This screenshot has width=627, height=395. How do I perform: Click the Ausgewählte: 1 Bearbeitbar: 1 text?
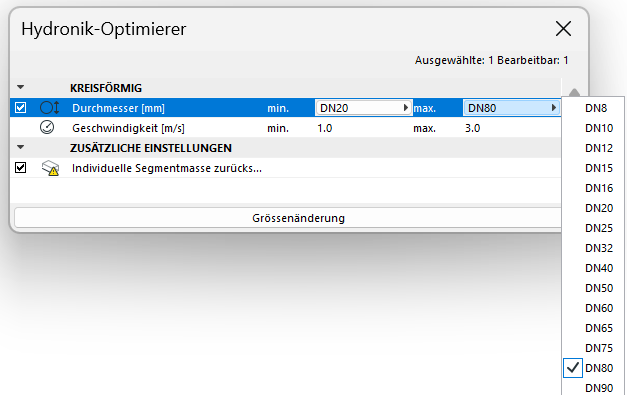click(x=491, y=60)
